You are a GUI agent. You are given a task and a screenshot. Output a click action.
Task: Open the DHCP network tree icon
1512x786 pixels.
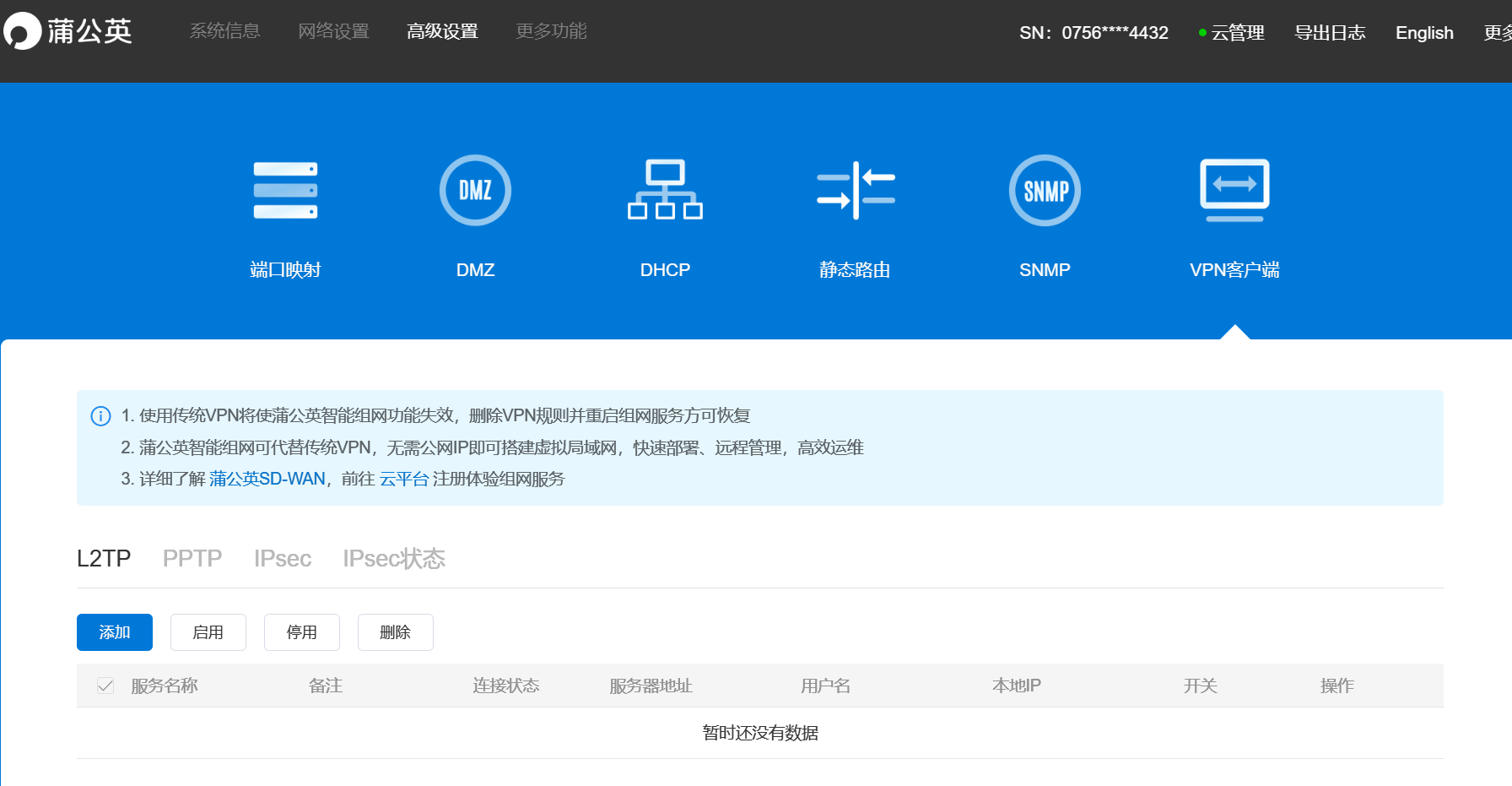click(665, 190)
